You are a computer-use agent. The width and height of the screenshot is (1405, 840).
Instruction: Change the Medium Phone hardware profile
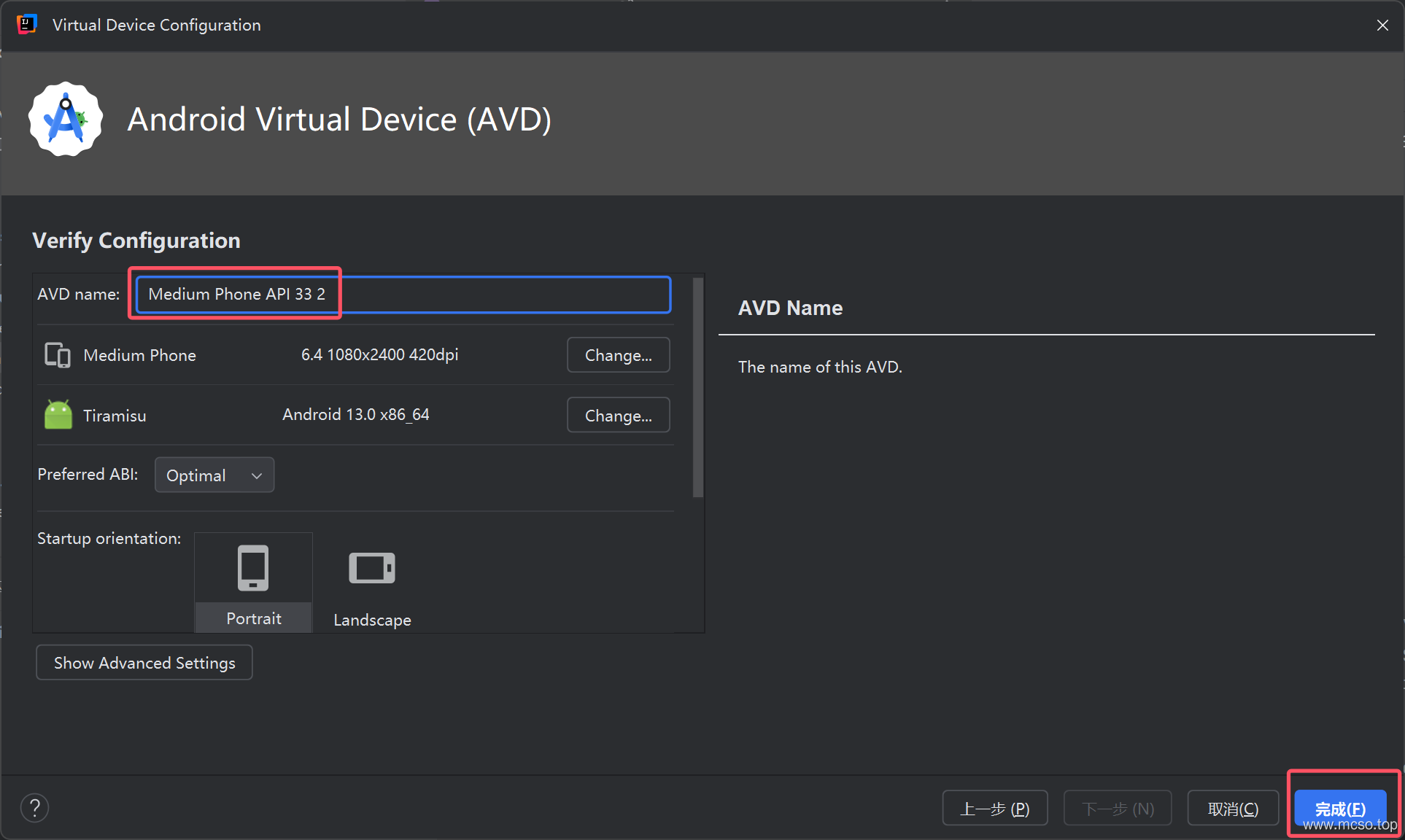(619, 355)
